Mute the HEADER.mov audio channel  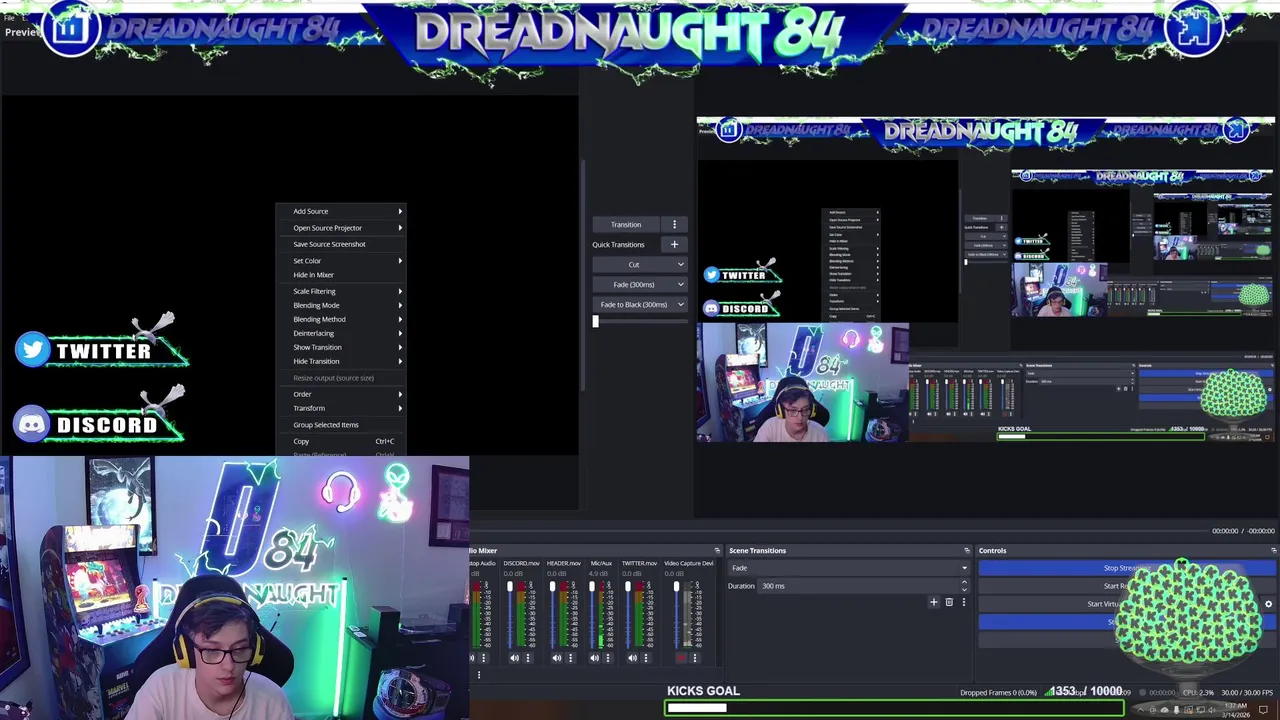point(556,658)
